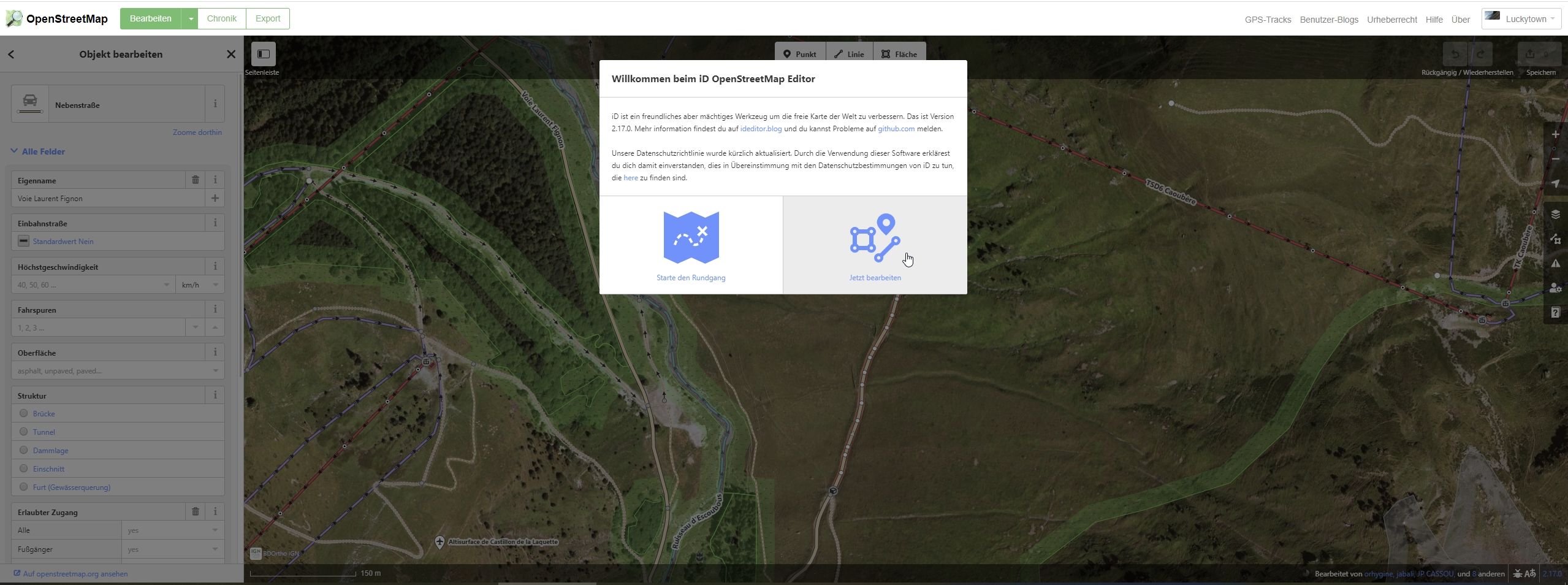This screenshot has height=585, width=1568.
Task: Toggle the Einbahnstraße checkbox
Action: (x=23, y=241)
